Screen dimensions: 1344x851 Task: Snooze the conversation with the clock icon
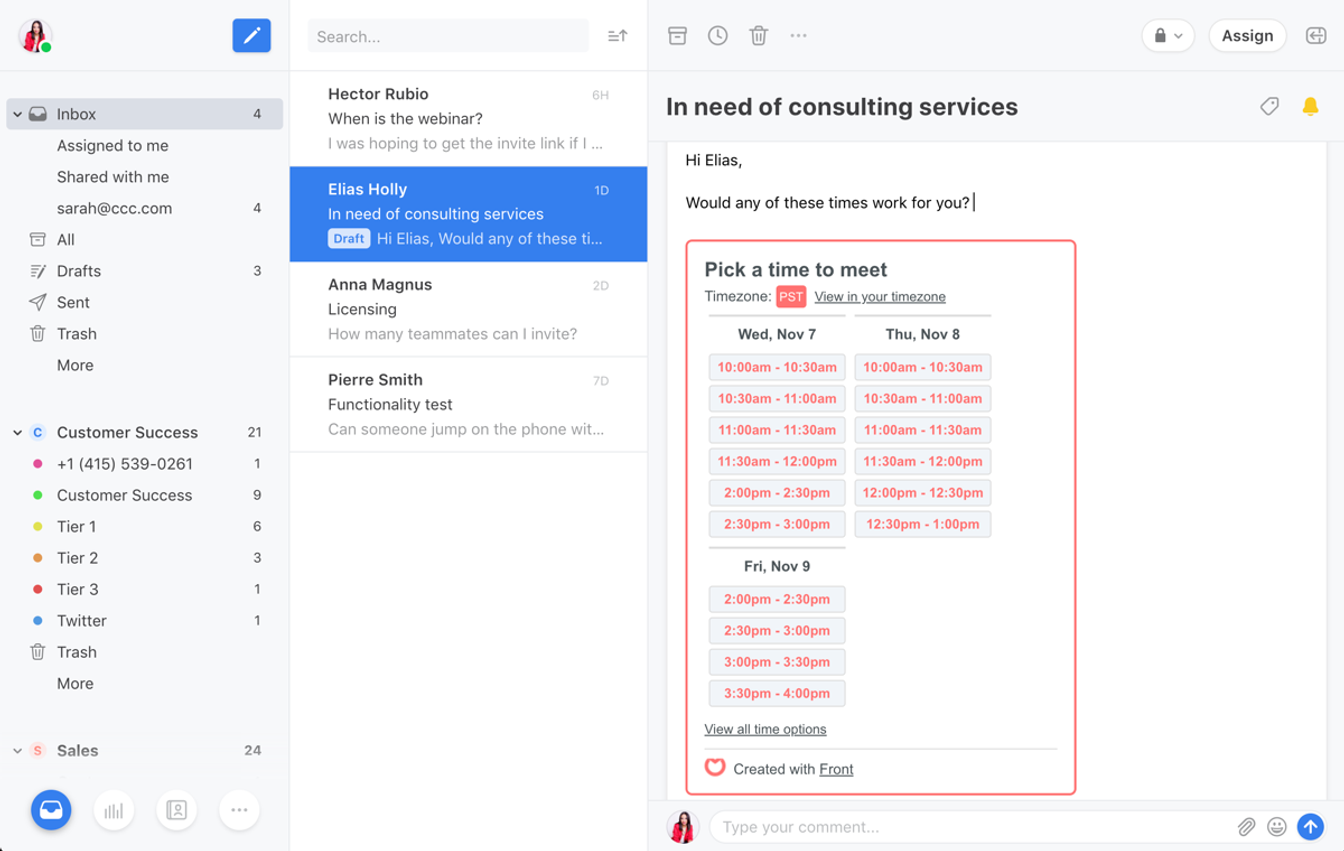(718, 35)
